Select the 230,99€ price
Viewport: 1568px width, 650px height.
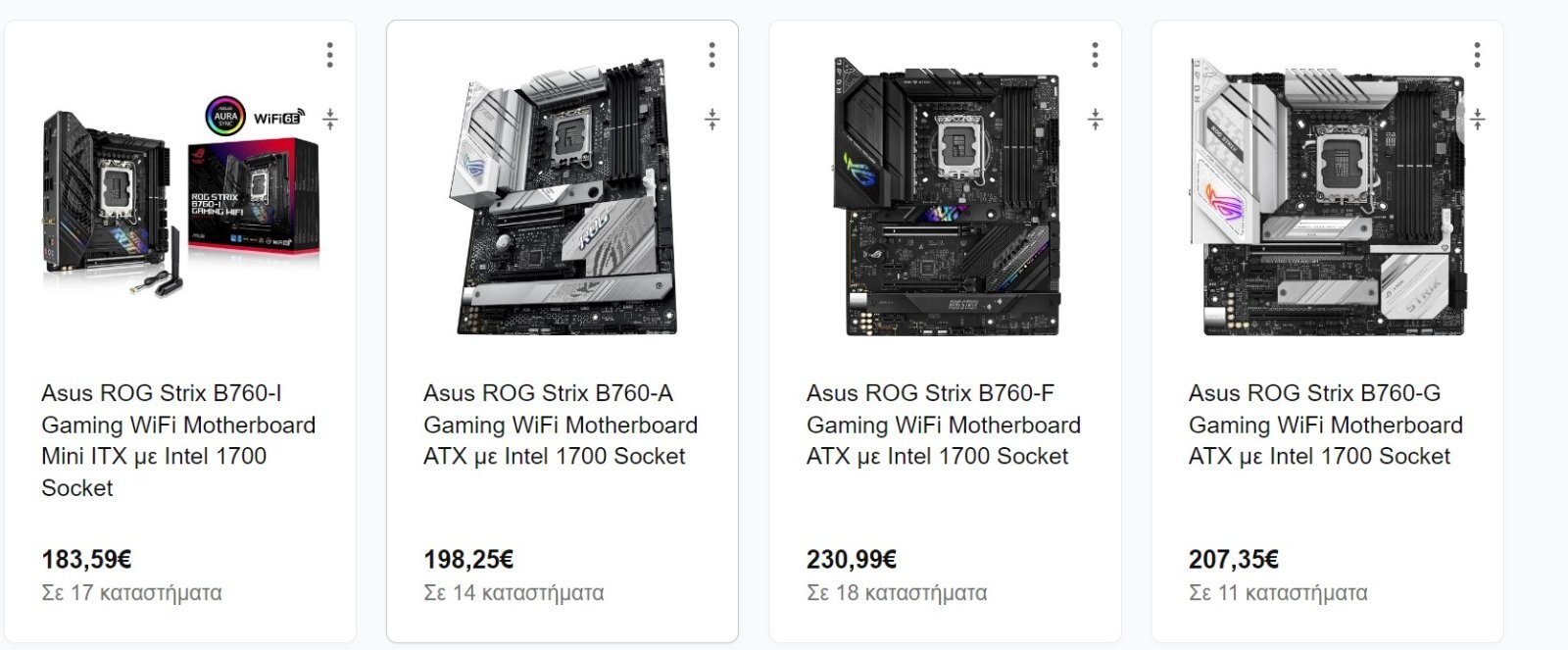pyautogui.click(x=852, y=560)
